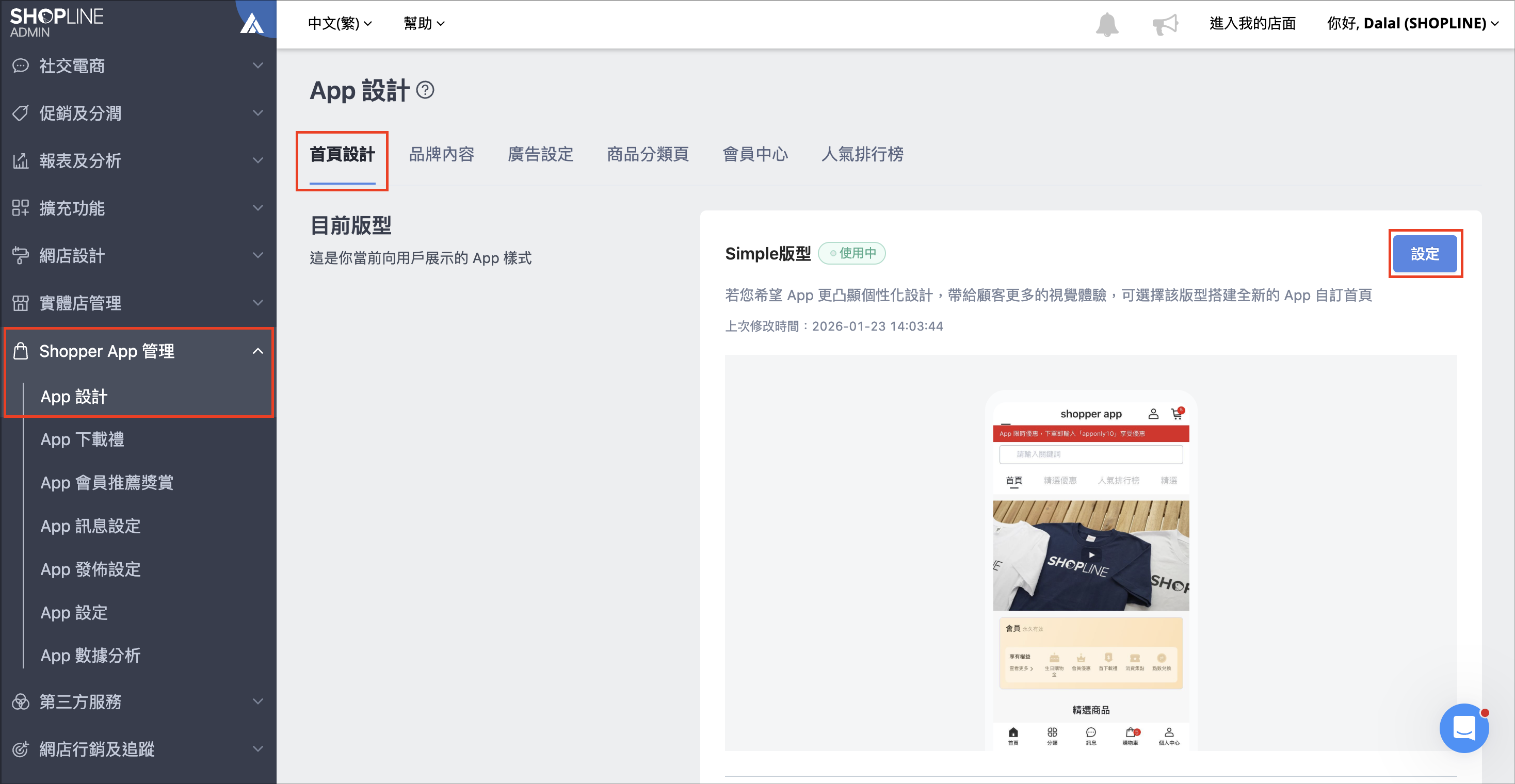Image resolution: width=1515 pixels, height=784 pixels.
Task: Open the 中文(繁) language dropdown
Action: 340,24
